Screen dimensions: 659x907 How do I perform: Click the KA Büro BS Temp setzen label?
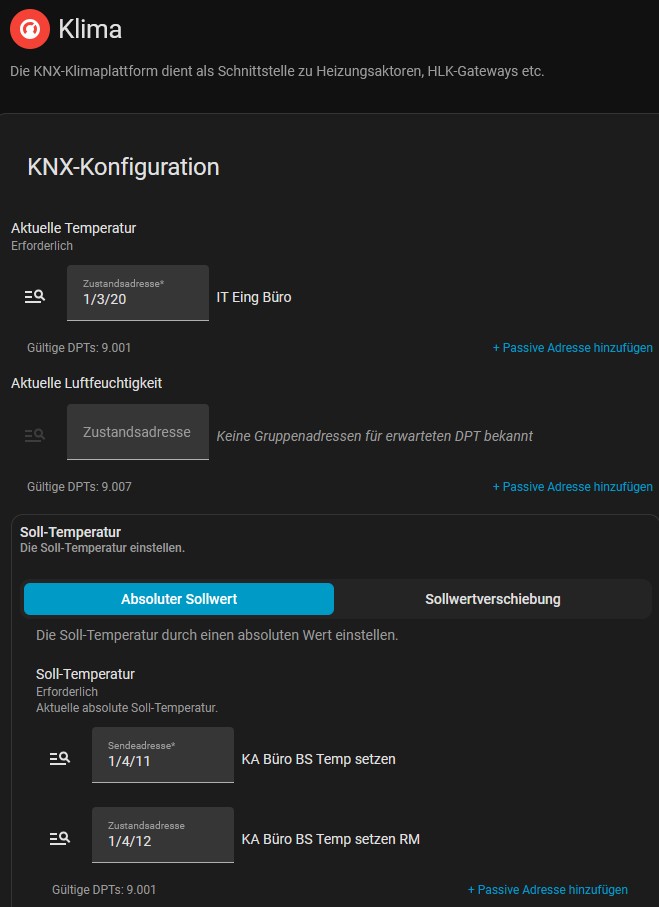(x=318, y=759)
